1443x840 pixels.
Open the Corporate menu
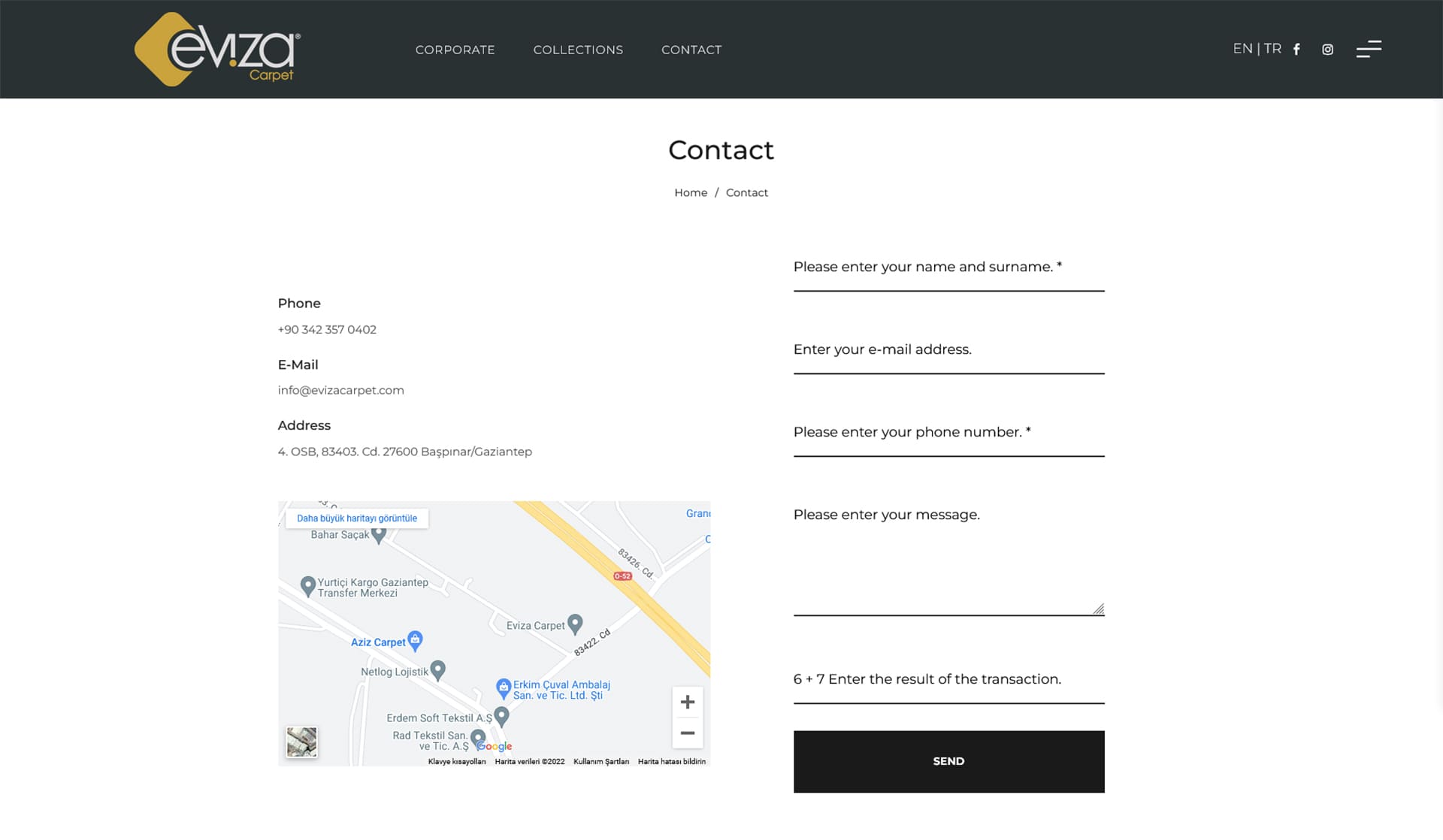[x=455, y=50]
